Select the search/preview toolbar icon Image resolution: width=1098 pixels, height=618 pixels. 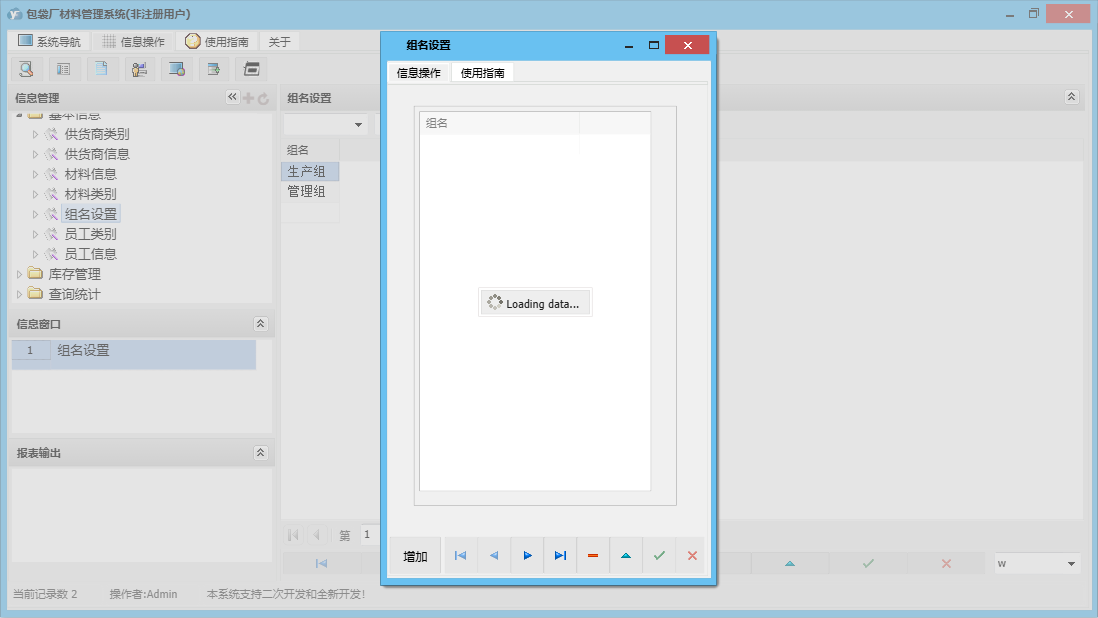26,68
